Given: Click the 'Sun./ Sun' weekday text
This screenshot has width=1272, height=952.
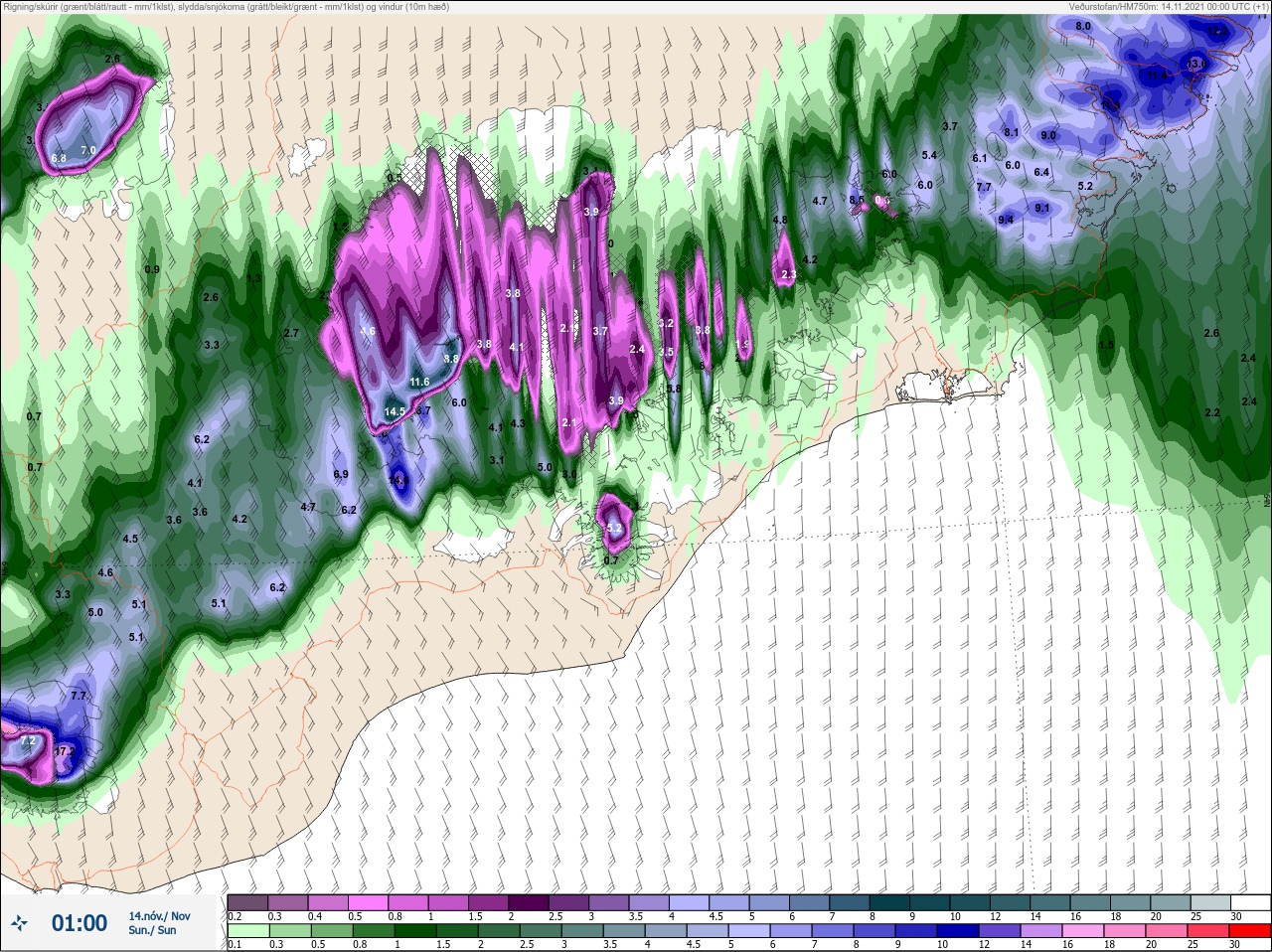Looking at the screenshot, I should (x=152, y=930).
